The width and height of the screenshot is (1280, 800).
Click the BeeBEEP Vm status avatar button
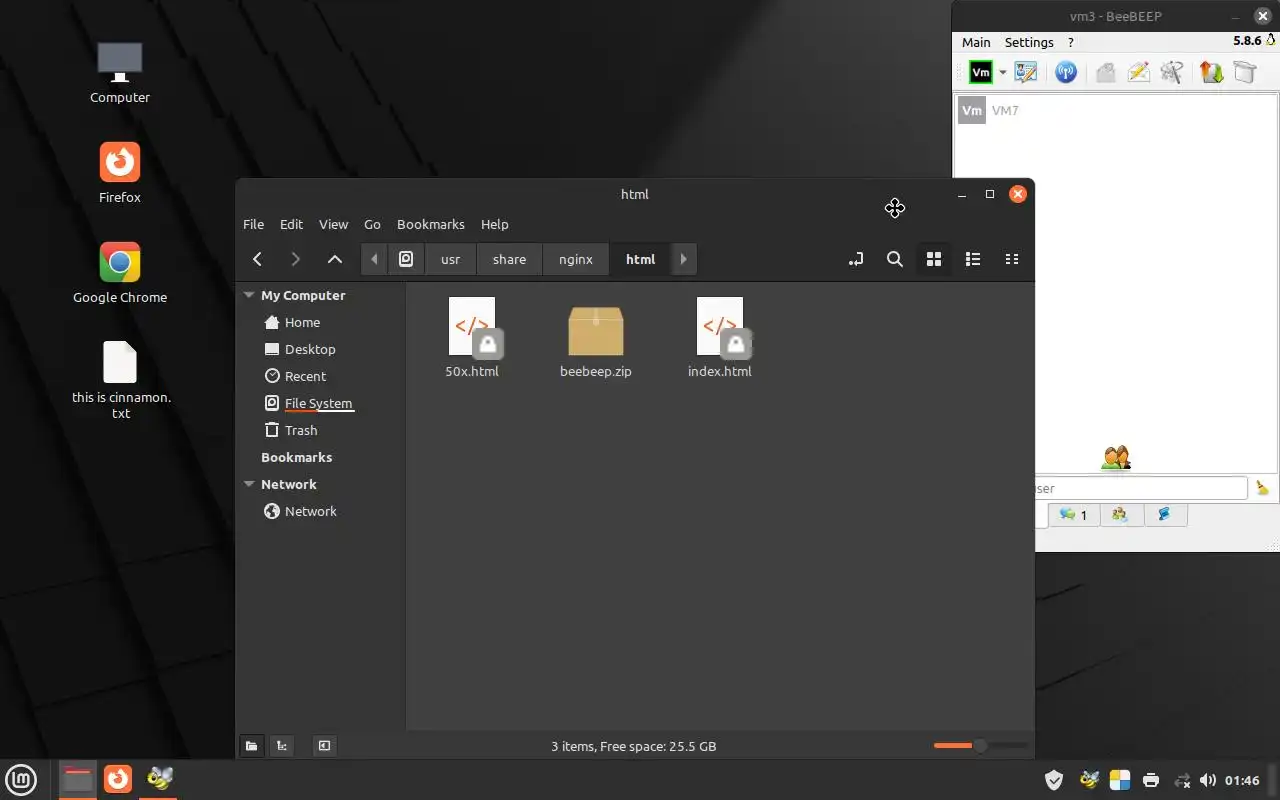pos(981,72)
